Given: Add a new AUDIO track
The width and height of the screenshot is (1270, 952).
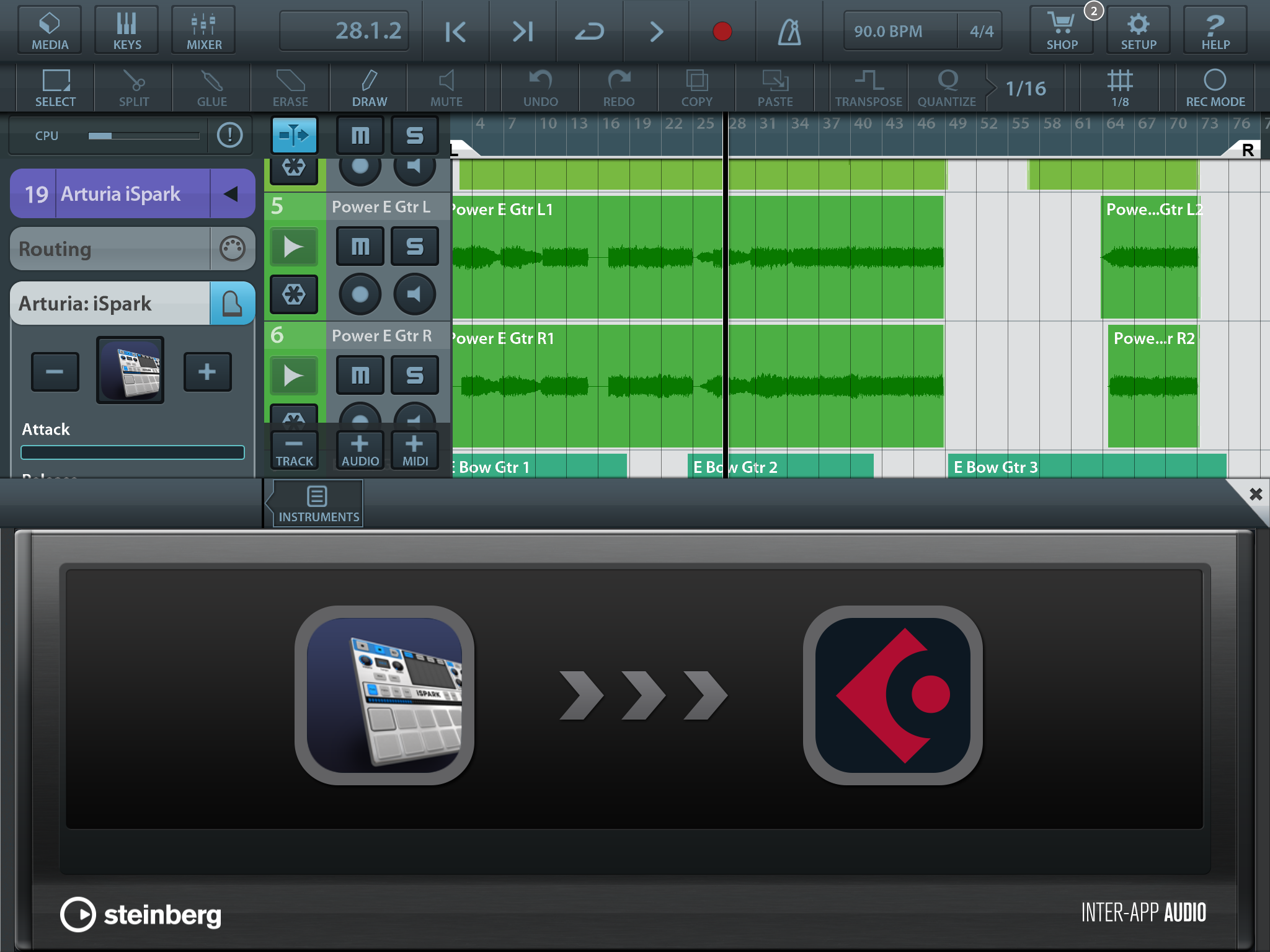Looking at the screenshot, I should coord(360,450).
